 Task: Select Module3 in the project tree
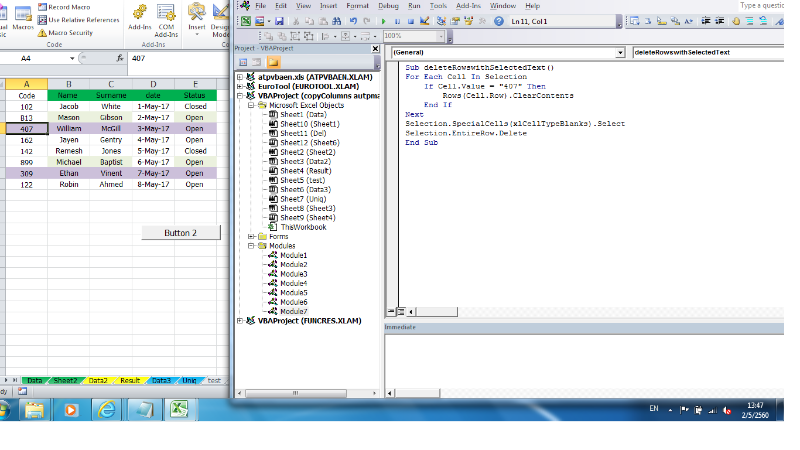click(293, 274)
